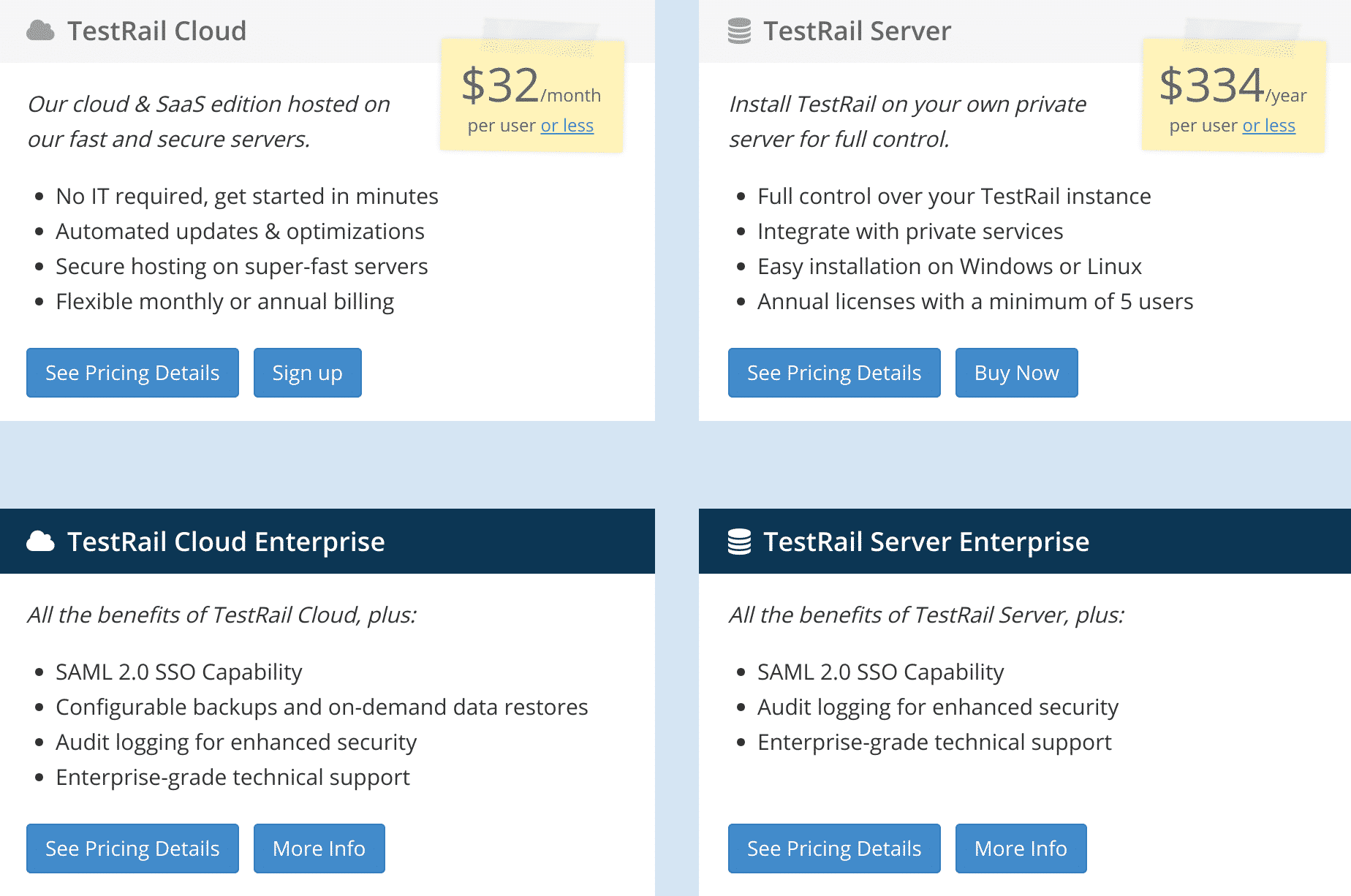Select the TestRail Cloud Enterprise title bar

(x=227, y=542)
